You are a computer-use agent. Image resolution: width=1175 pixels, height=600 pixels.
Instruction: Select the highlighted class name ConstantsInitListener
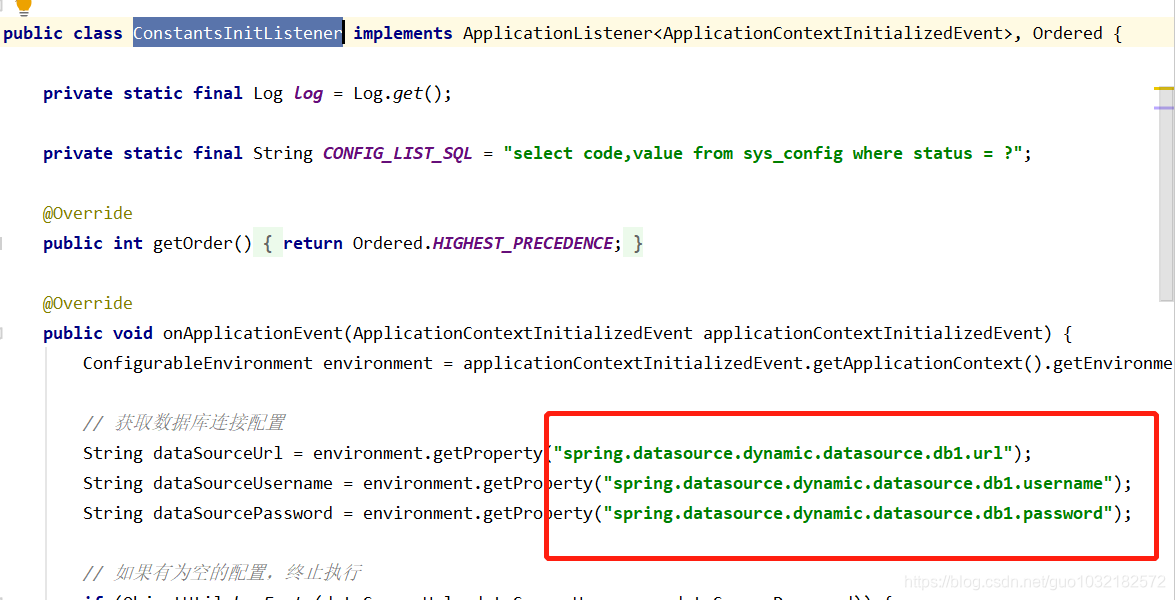coord(237,33)
